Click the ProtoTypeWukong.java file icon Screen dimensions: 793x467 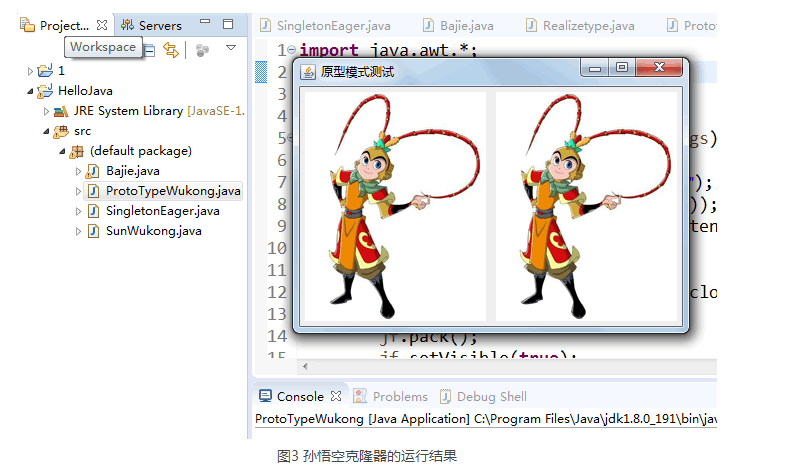coord(93,191)
